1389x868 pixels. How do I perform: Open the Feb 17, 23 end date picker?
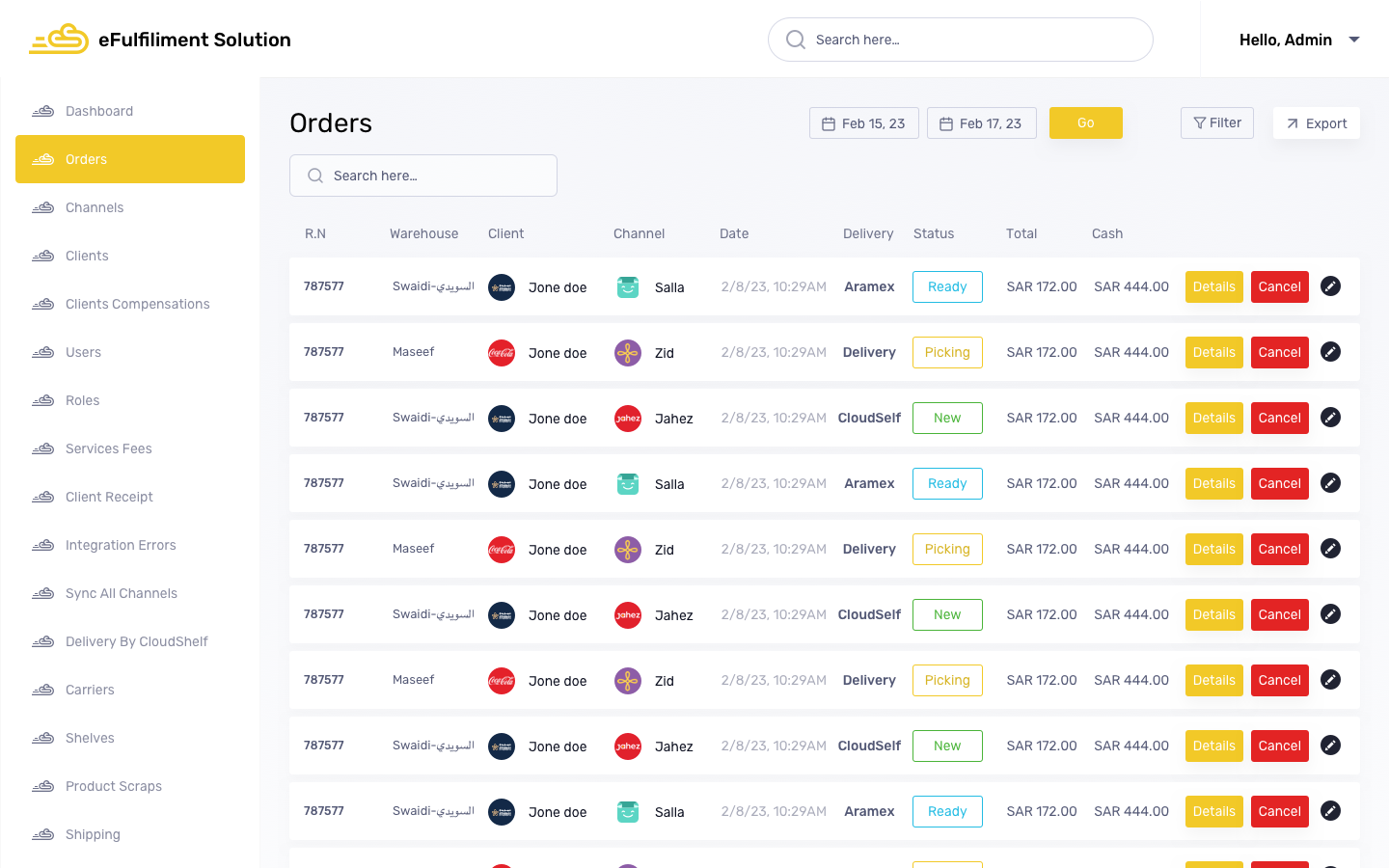coord(981,123)
